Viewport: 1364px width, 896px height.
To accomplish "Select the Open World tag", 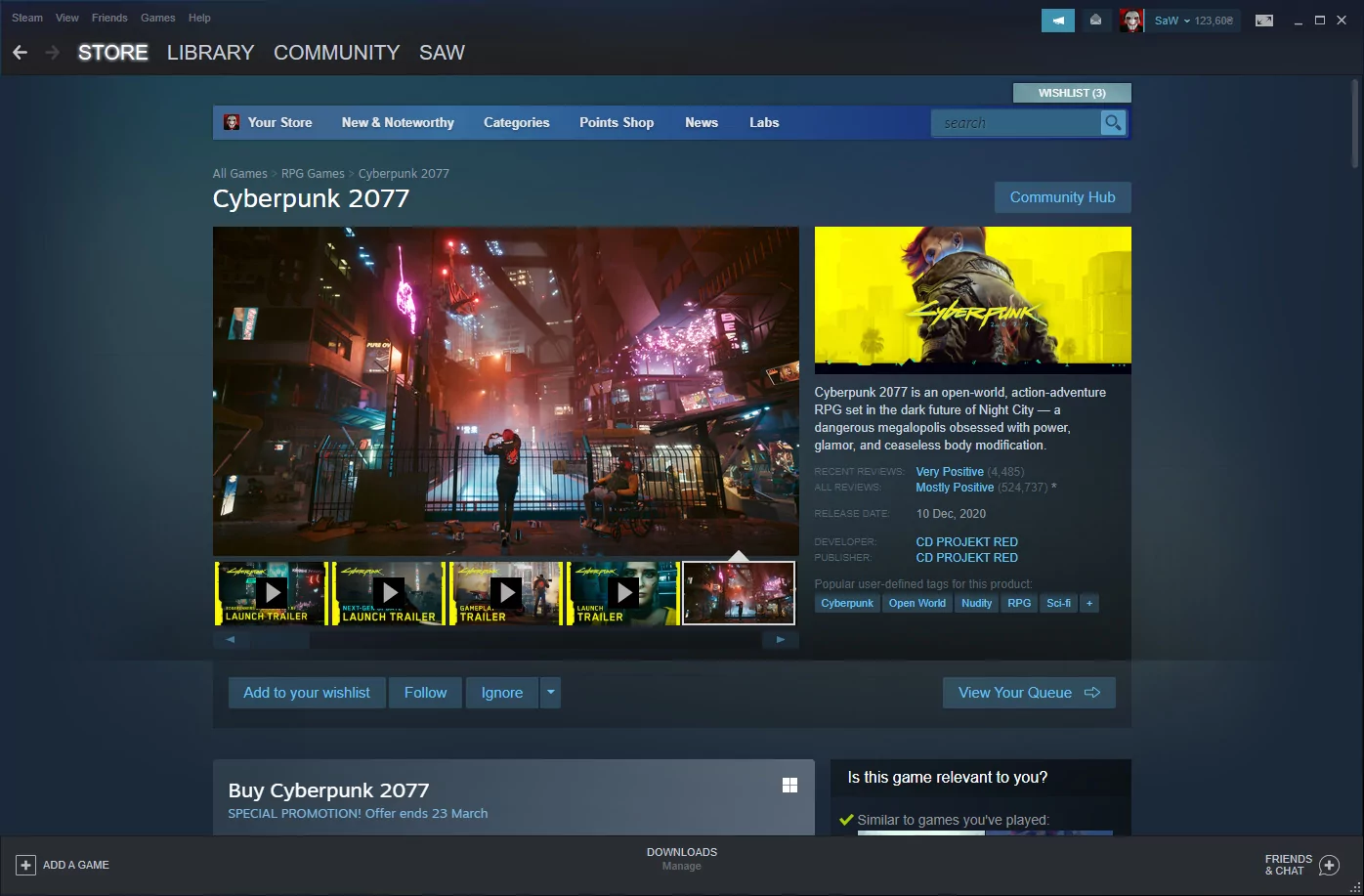I will coord(917,603).
